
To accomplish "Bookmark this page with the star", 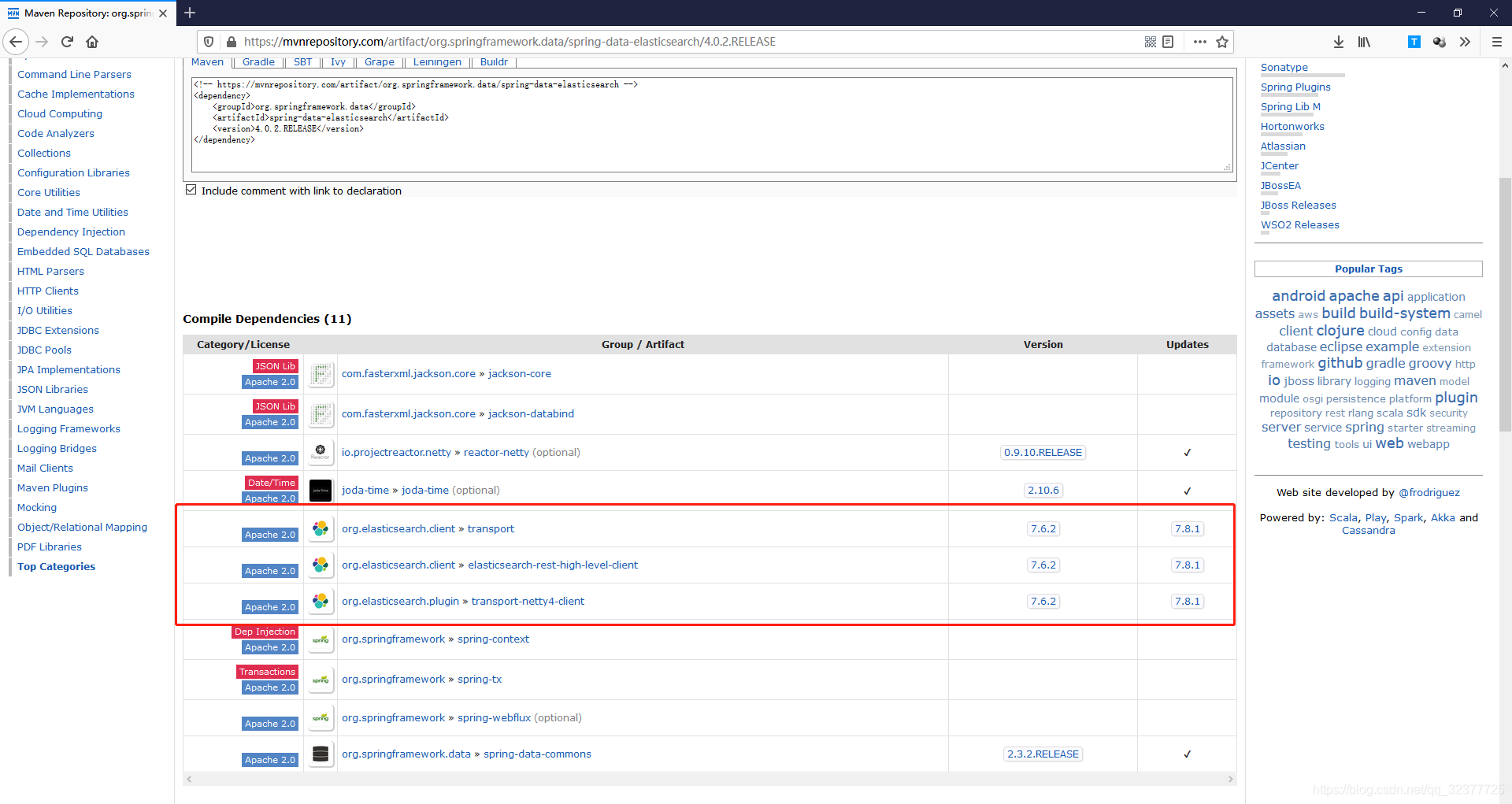I will [1222, 42].
